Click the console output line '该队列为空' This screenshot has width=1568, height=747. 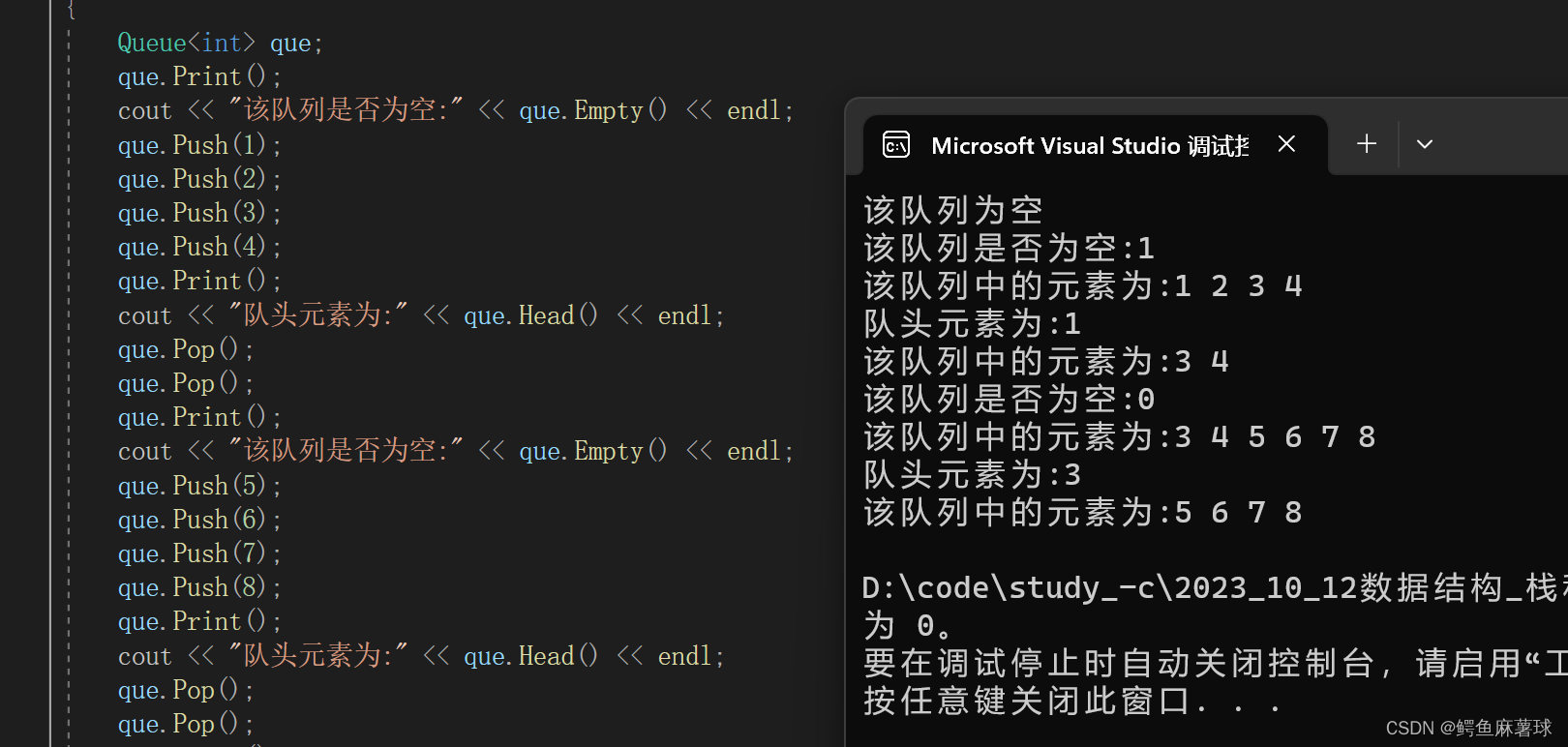point(953,210)
